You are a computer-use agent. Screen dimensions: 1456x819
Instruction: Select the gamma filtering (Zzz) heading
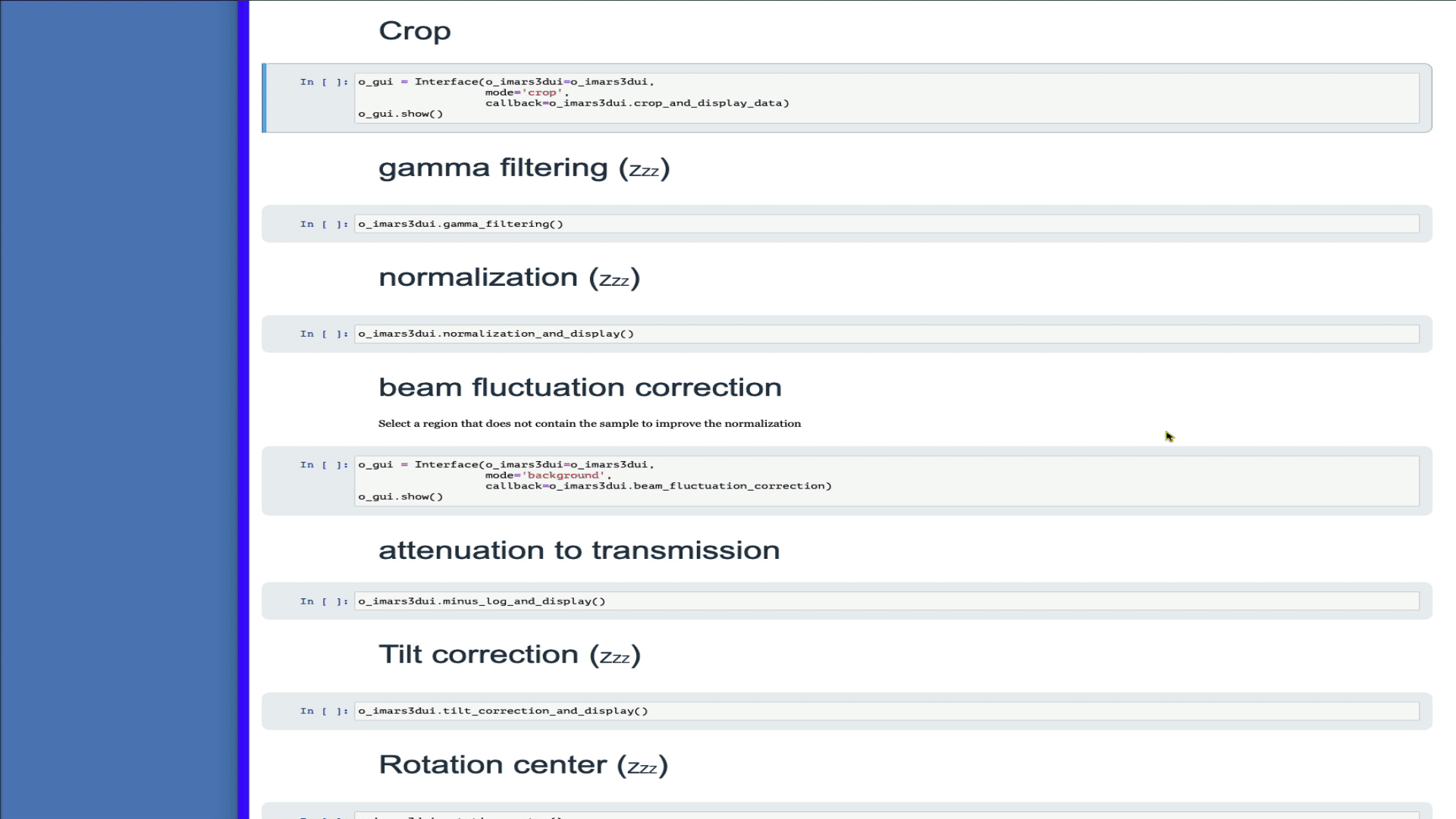[x=524, y=168]
